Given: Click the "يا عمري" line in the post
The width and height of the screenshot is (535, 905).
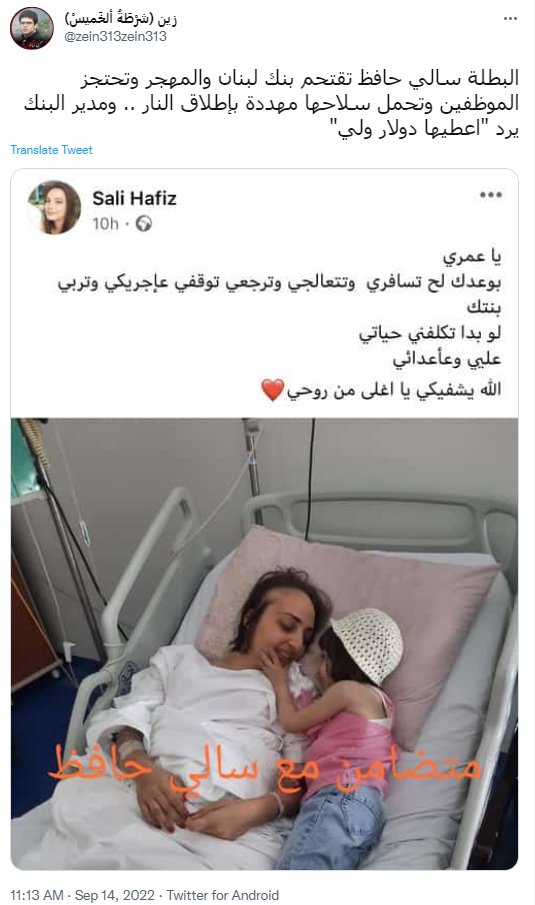Looking at the screenshot, I should [x=472, y=257].
